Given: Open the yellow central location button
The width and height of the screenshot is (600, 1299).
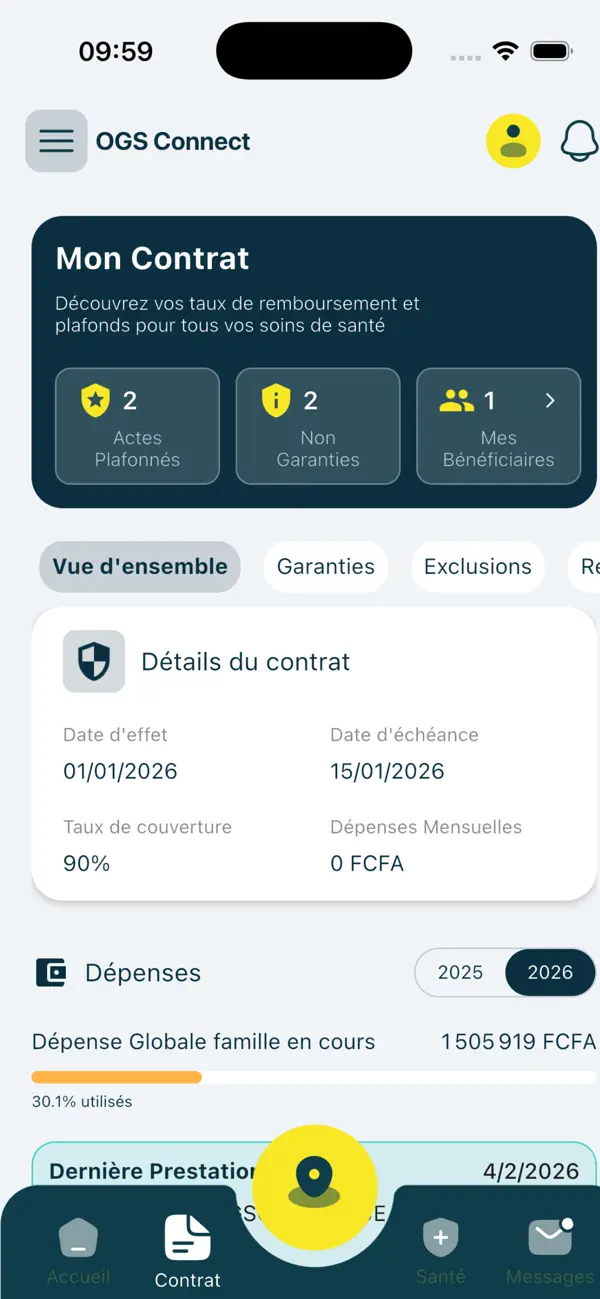Looking at the screenshot, I should [314, 1186].
